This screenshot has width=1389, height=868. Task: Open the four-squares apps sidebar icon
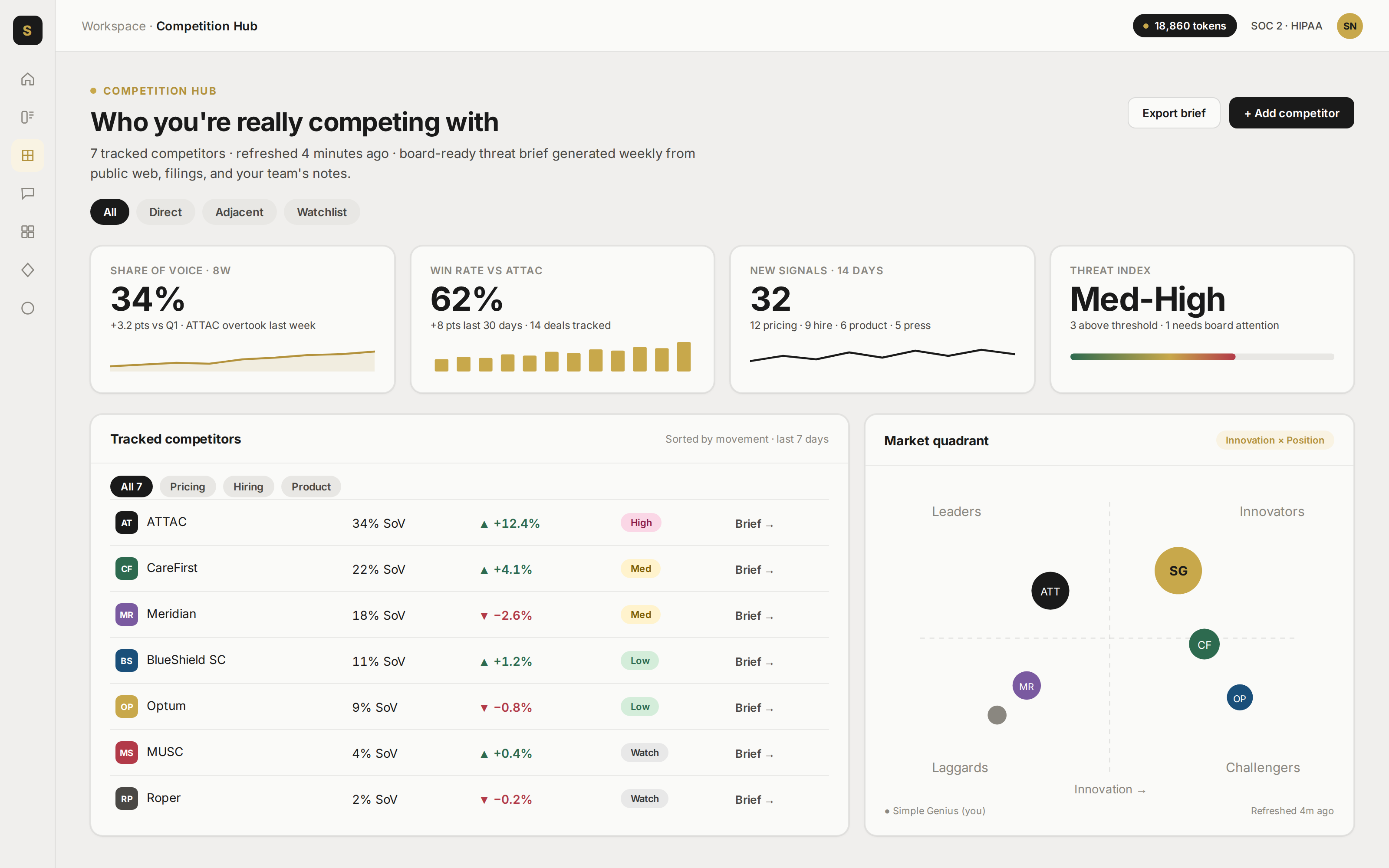click(27, 231)
